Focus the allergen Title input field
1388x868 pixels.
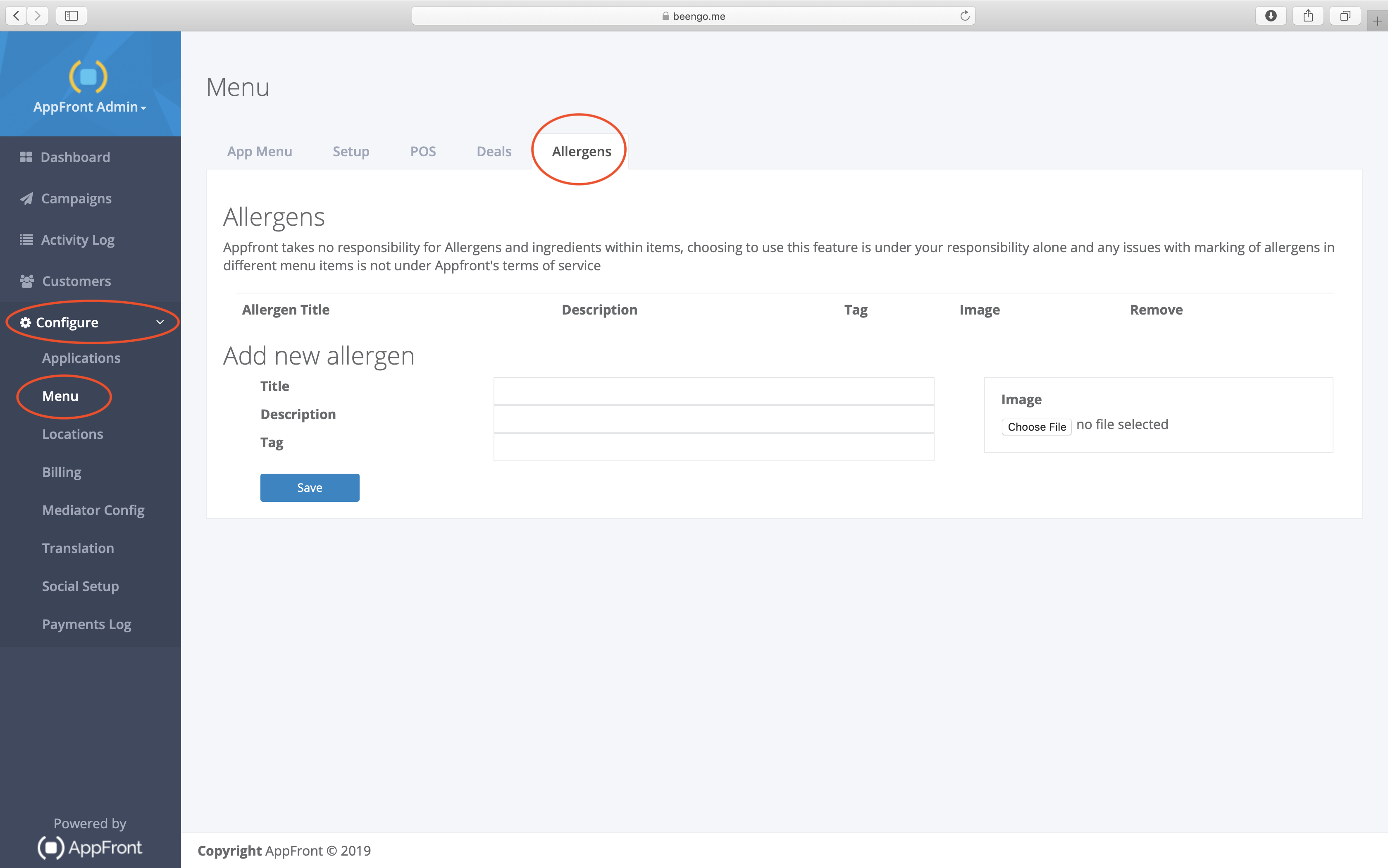pos(713,391)
